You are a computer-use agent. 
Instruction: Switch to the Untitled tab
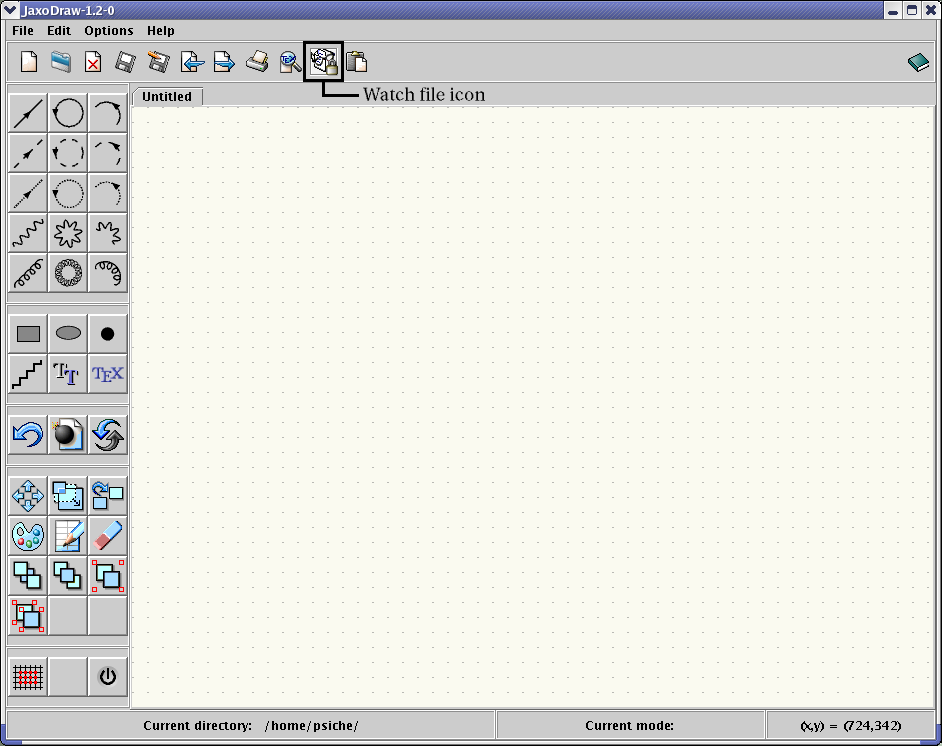pyautogui.click(x=167, y=97)
